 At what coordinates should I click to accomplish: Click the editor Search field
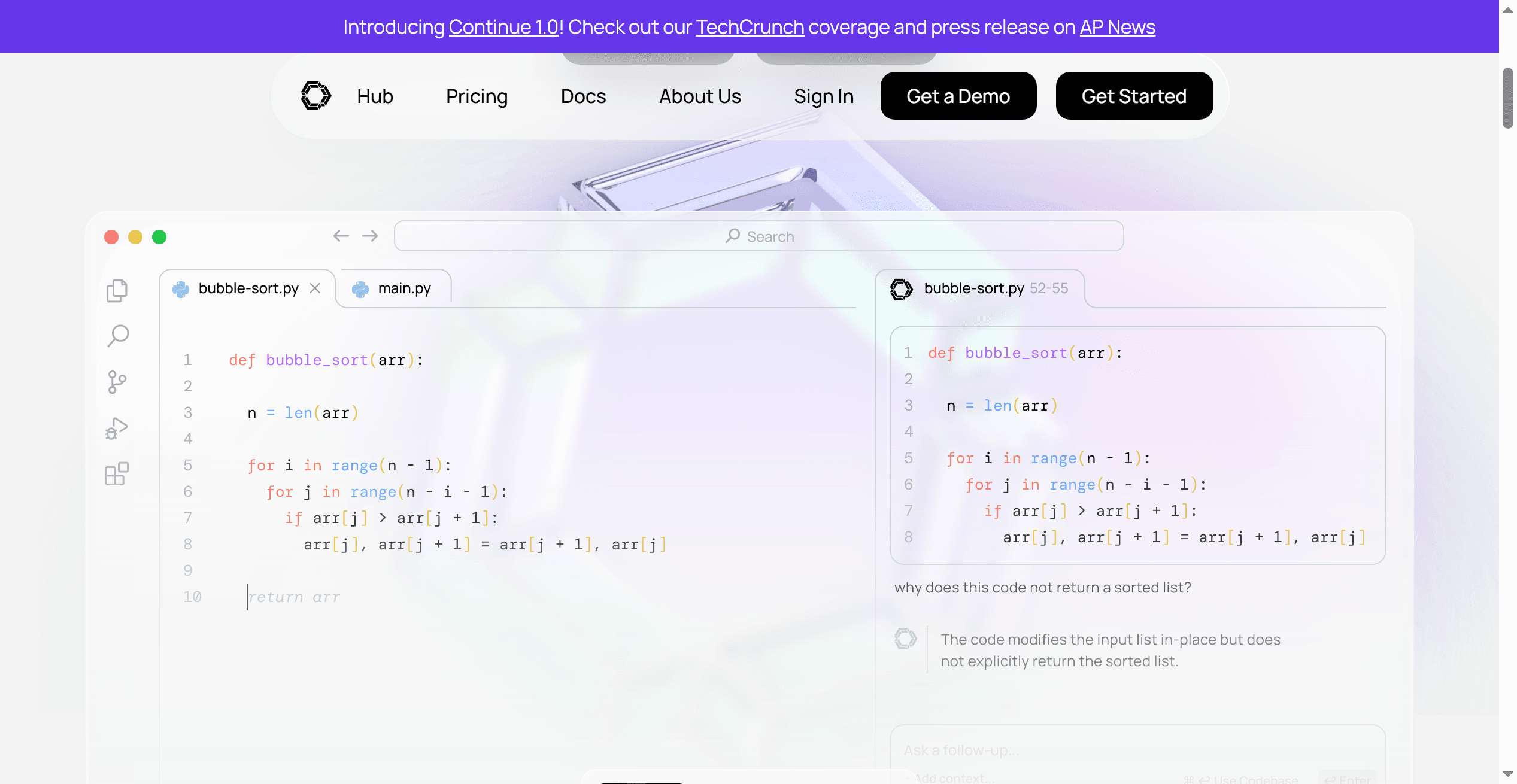coord(759,236)
